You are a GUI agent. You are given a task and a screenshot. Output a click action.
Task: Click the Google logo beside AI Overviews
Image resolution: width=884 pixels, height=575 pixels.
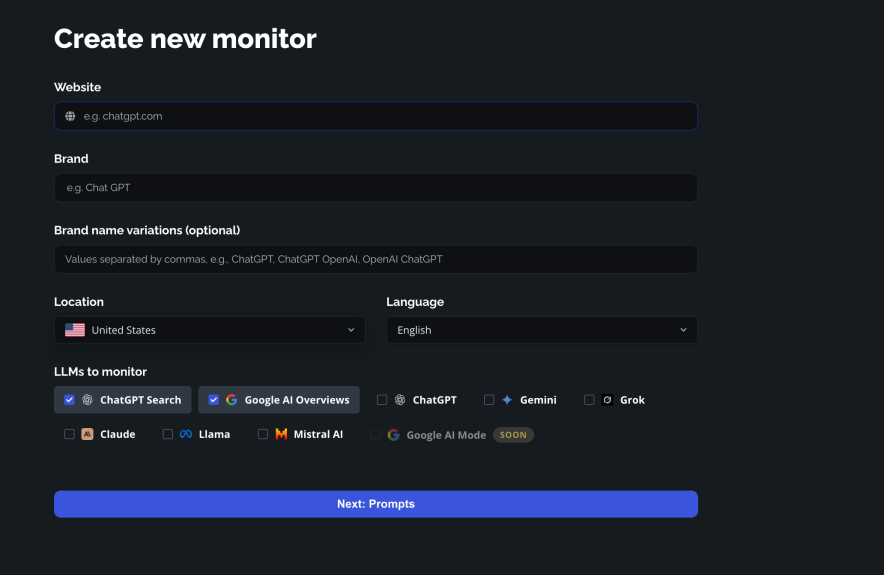coord(232,400)
